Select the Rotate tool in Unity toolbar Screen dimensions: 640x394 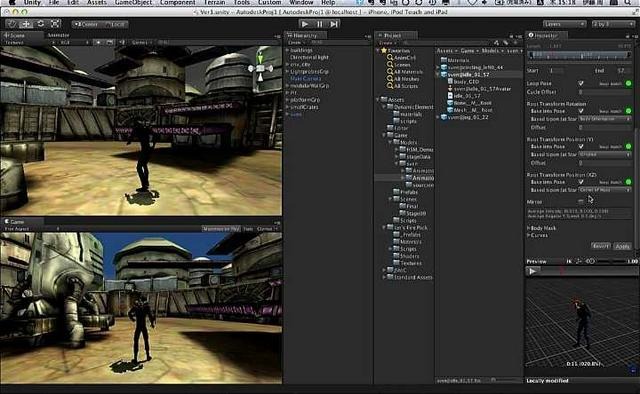(40, 24)
